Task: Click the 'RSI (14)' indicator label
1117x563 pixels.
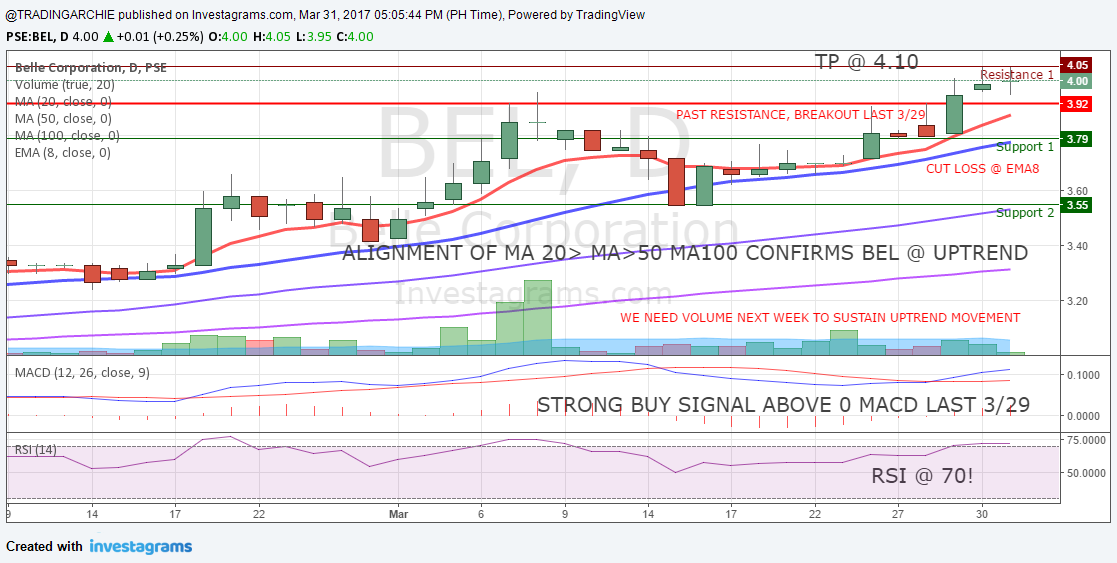Action: point(36,450)
